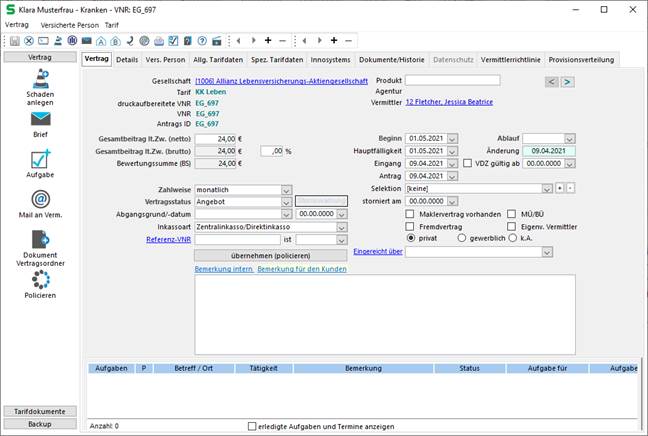Screen dimensions: 648x436
Task: Tick the Fremdvertrag checkbox
Action: [x=410, y=227]
